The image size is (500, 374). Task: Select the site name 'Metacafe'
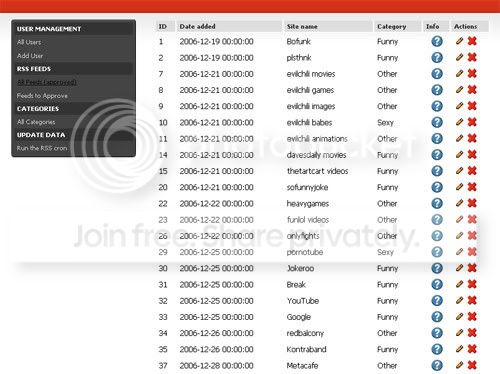(x=302, y=366)
